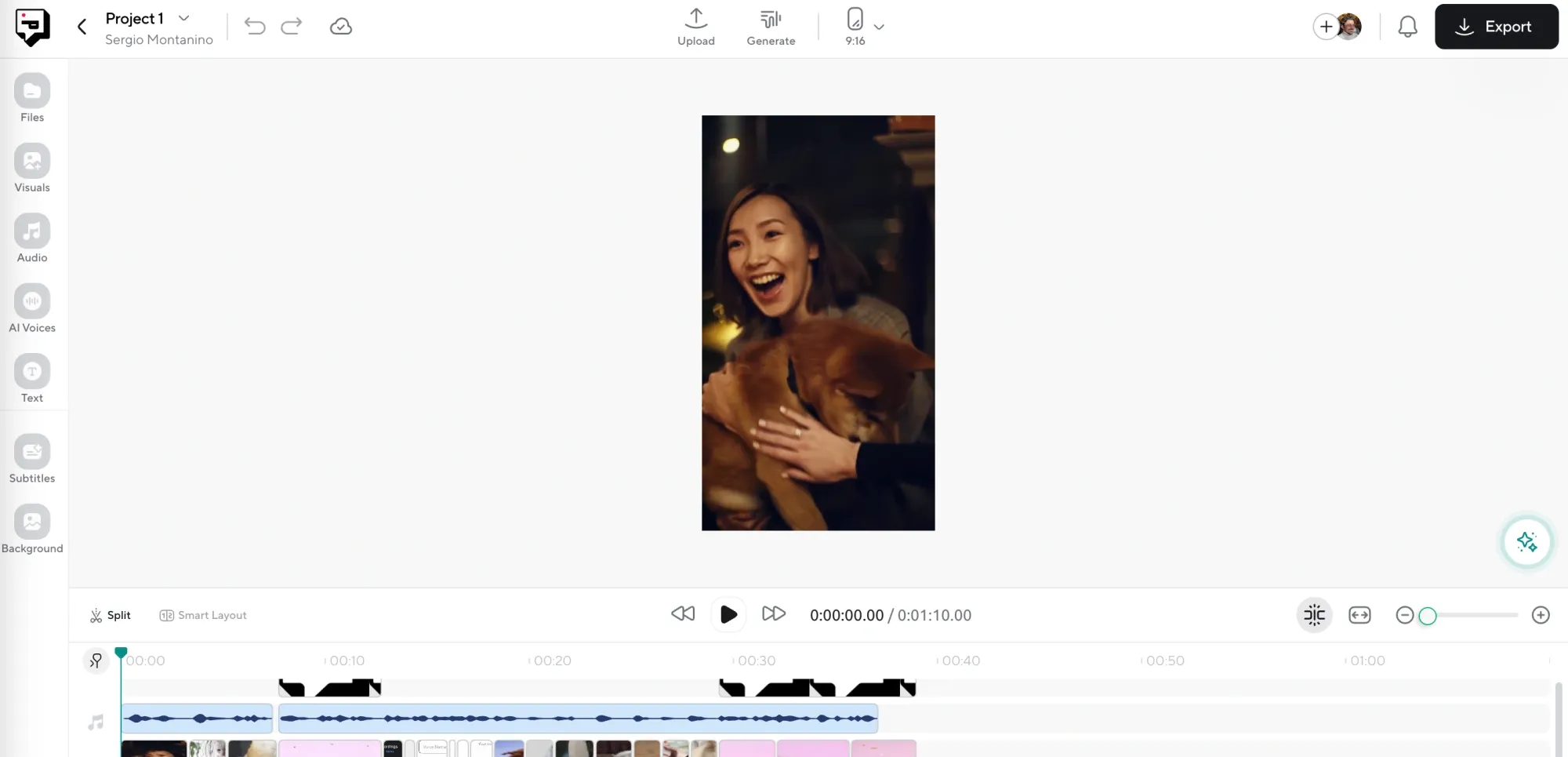
Task: Open the Project 1 title dropdown
Action: point(183,17)
